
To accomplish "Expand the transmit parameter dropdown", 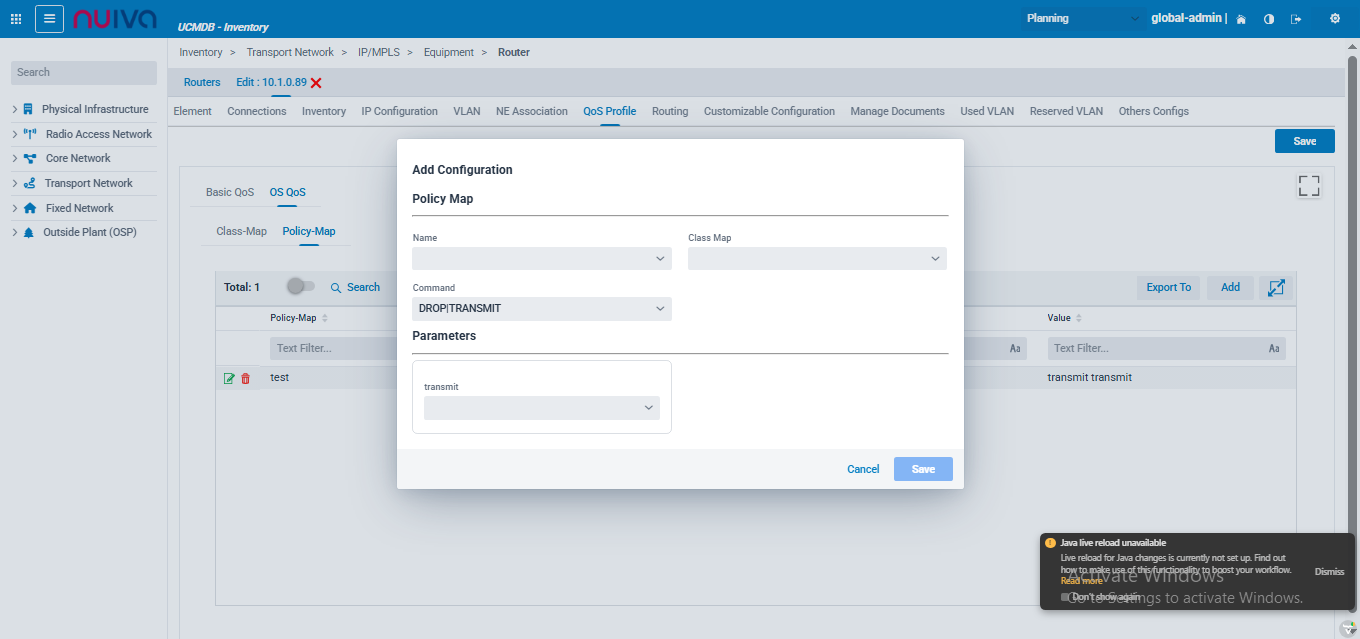I will pyautogui.click(x=541, y=408).
